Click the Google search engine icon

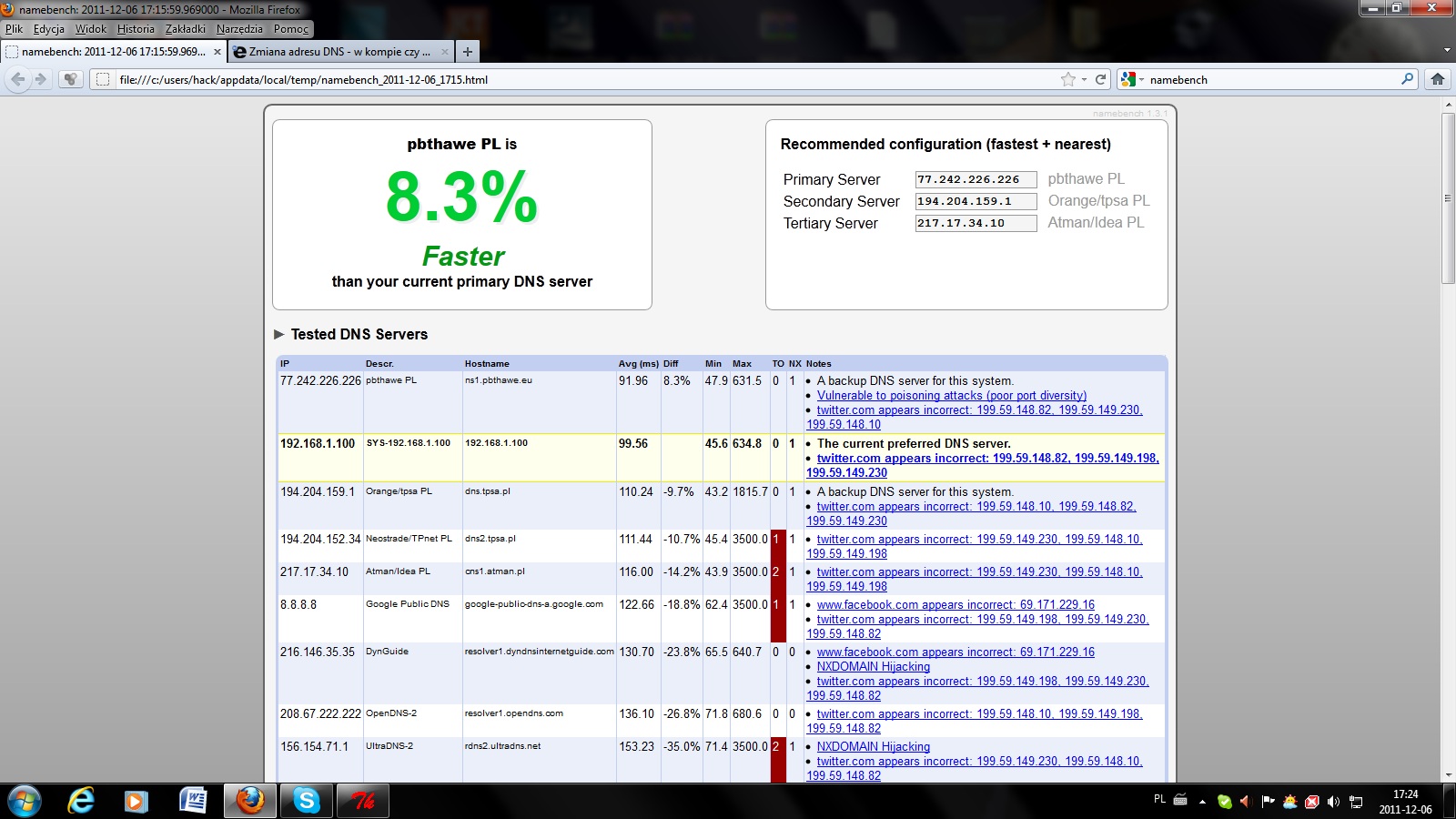[x=1128, y=79]
